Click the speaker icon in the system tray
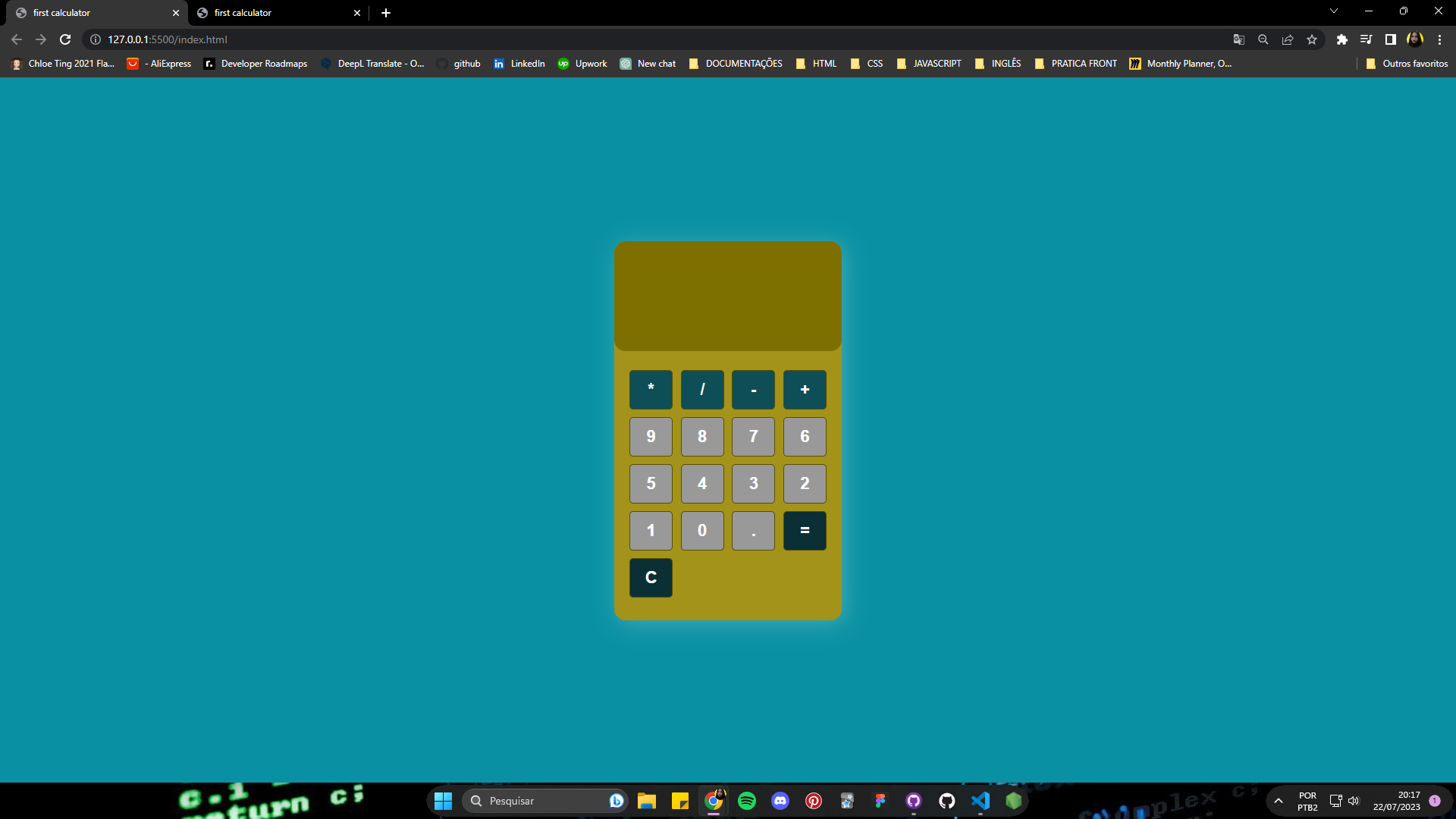1456x819 pixels. [1354, 800]
